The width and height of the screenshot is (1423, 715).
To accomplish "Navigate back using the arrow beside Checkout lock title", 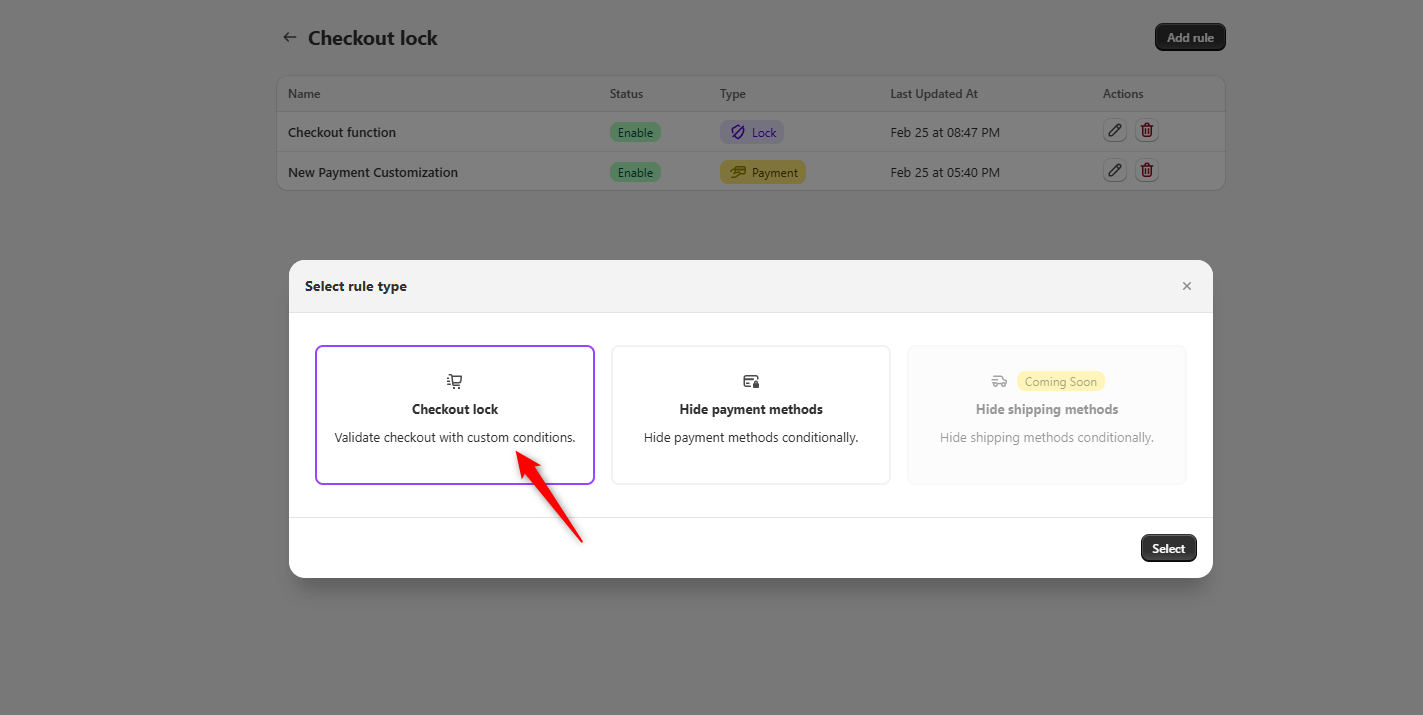I will tap(289, 37).
